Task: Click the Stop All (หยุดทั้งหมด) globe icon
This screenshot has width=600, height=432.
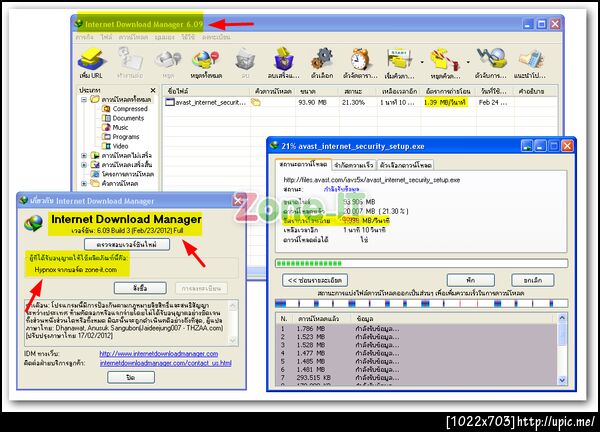Action: pyautogui.click(x=206, y=60)
